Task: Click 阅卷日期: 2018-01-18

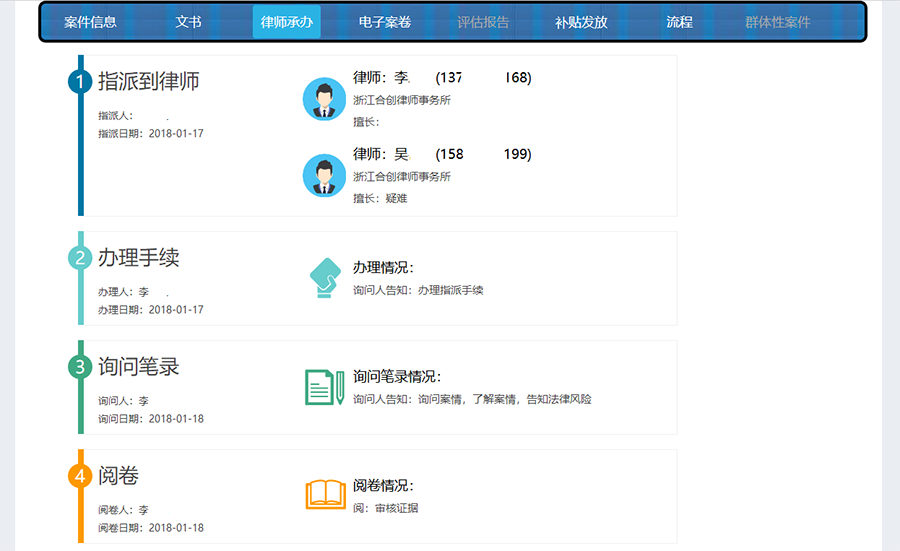Action: [x=151, y=527]
